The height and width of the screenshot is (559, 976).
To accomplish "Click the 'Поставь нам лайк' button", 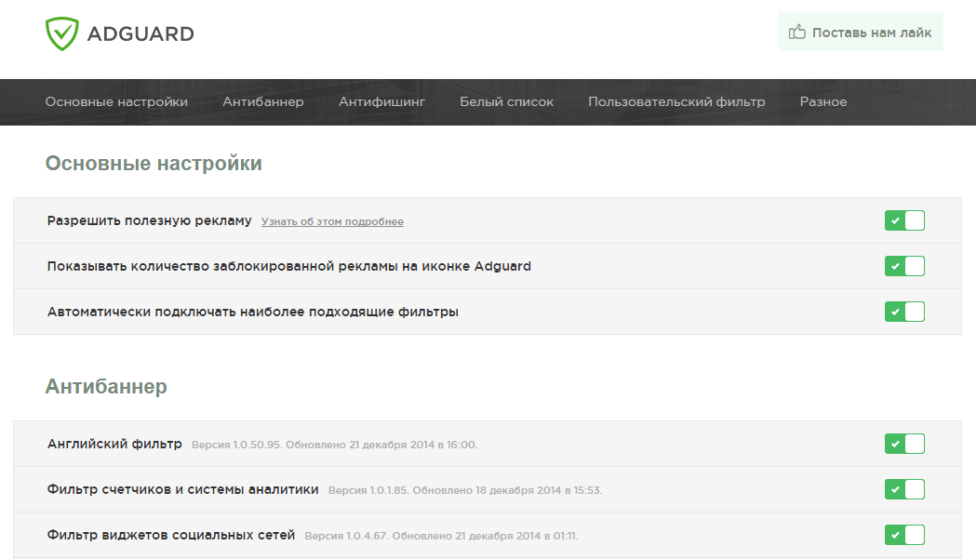I will tap(860, 32).
